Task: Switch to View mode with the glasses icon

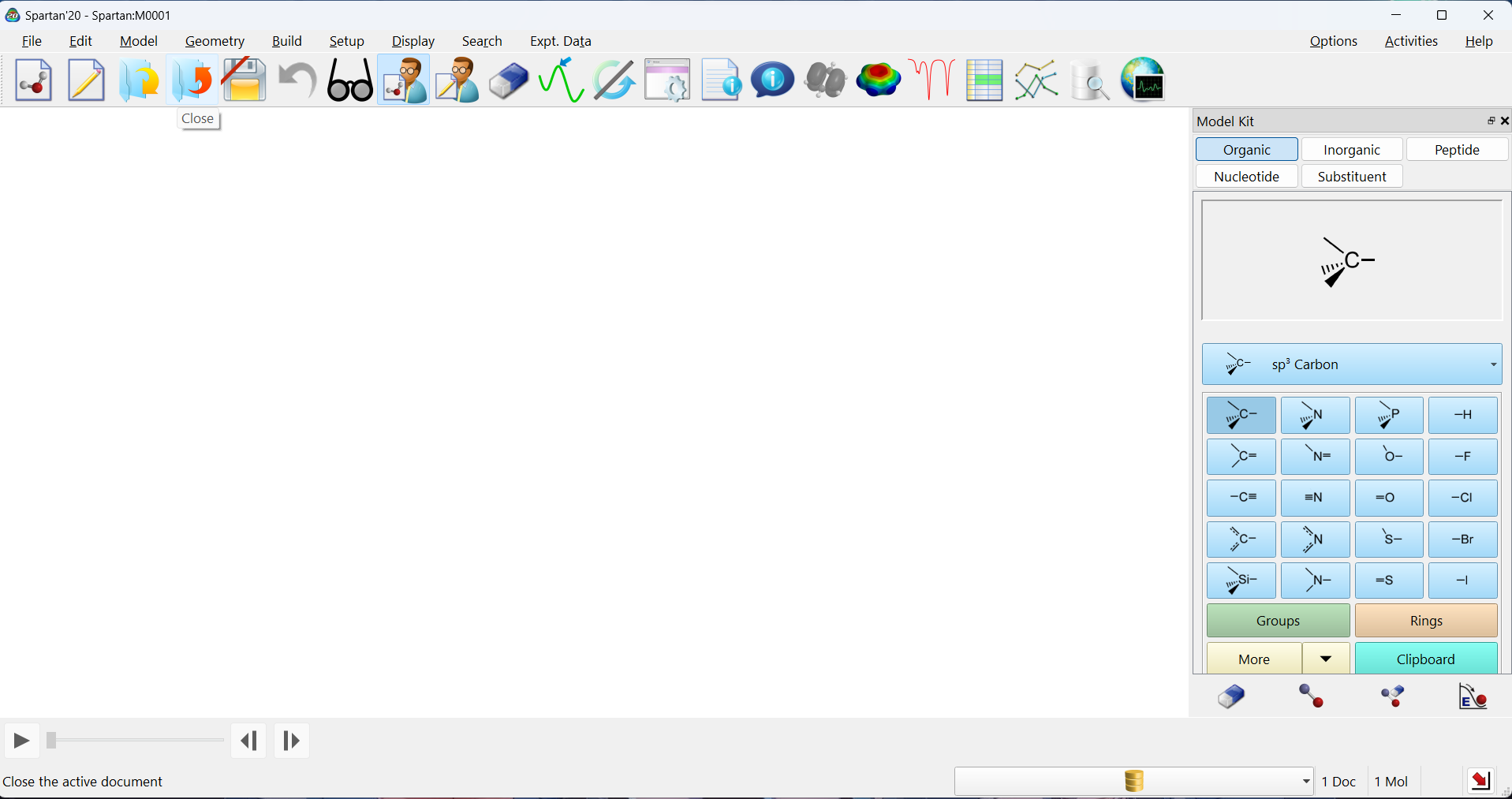Action: (350, 80)
